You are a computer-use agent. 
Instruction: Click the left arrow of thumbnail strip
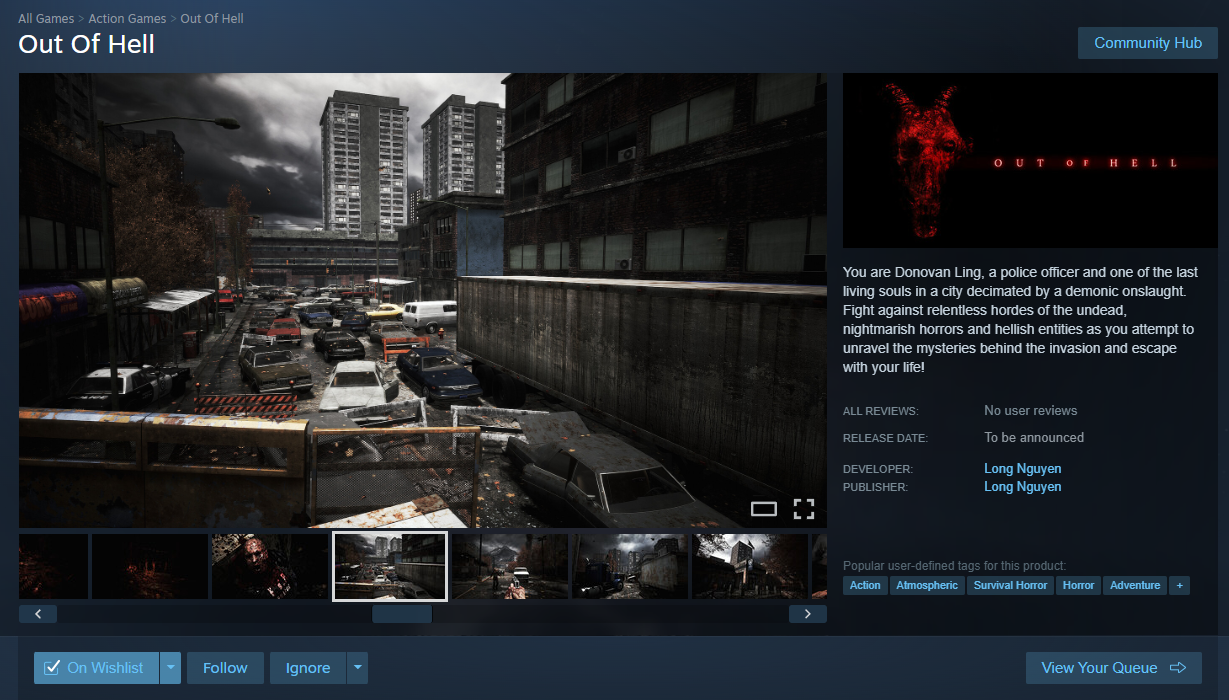point(38,614)
